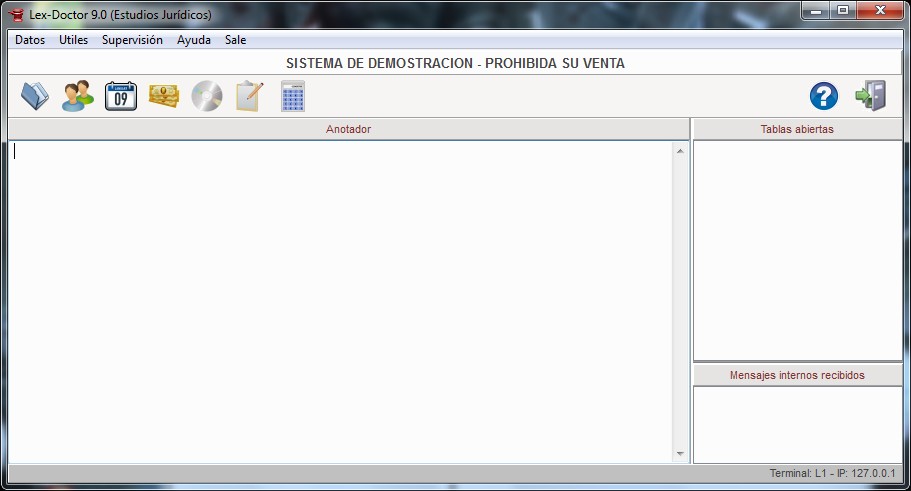Open the Datos menu
The width and height of the screenshot is (911, 491).
tap(30, 40)
